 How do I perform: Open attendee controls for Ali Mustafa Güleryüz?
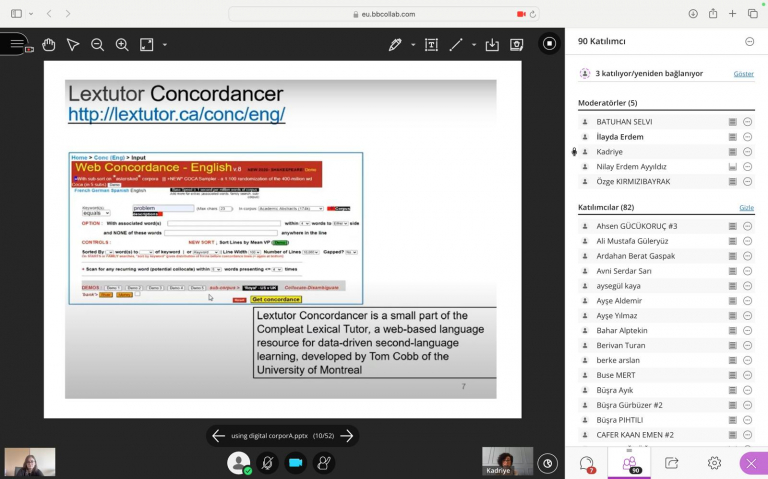click(x=747, y=241)
